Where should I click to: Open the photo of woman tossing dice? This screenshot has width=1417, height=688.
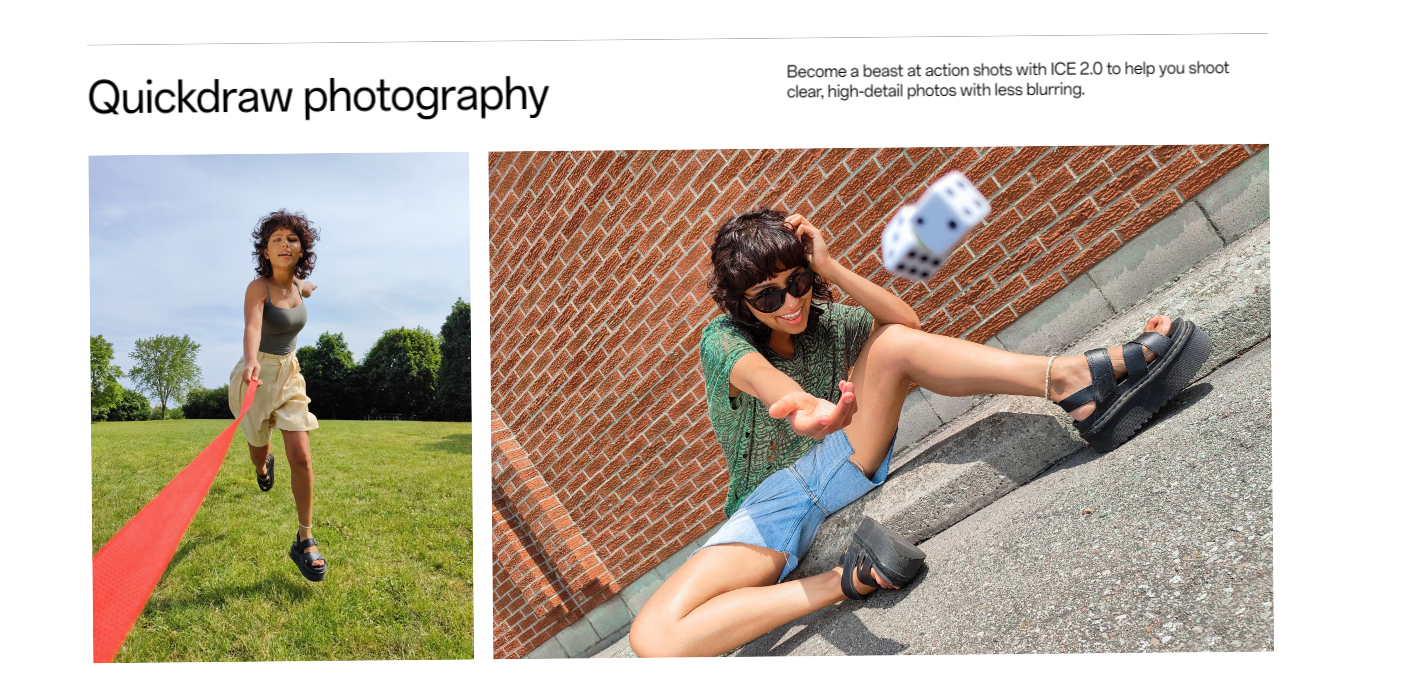881,402
